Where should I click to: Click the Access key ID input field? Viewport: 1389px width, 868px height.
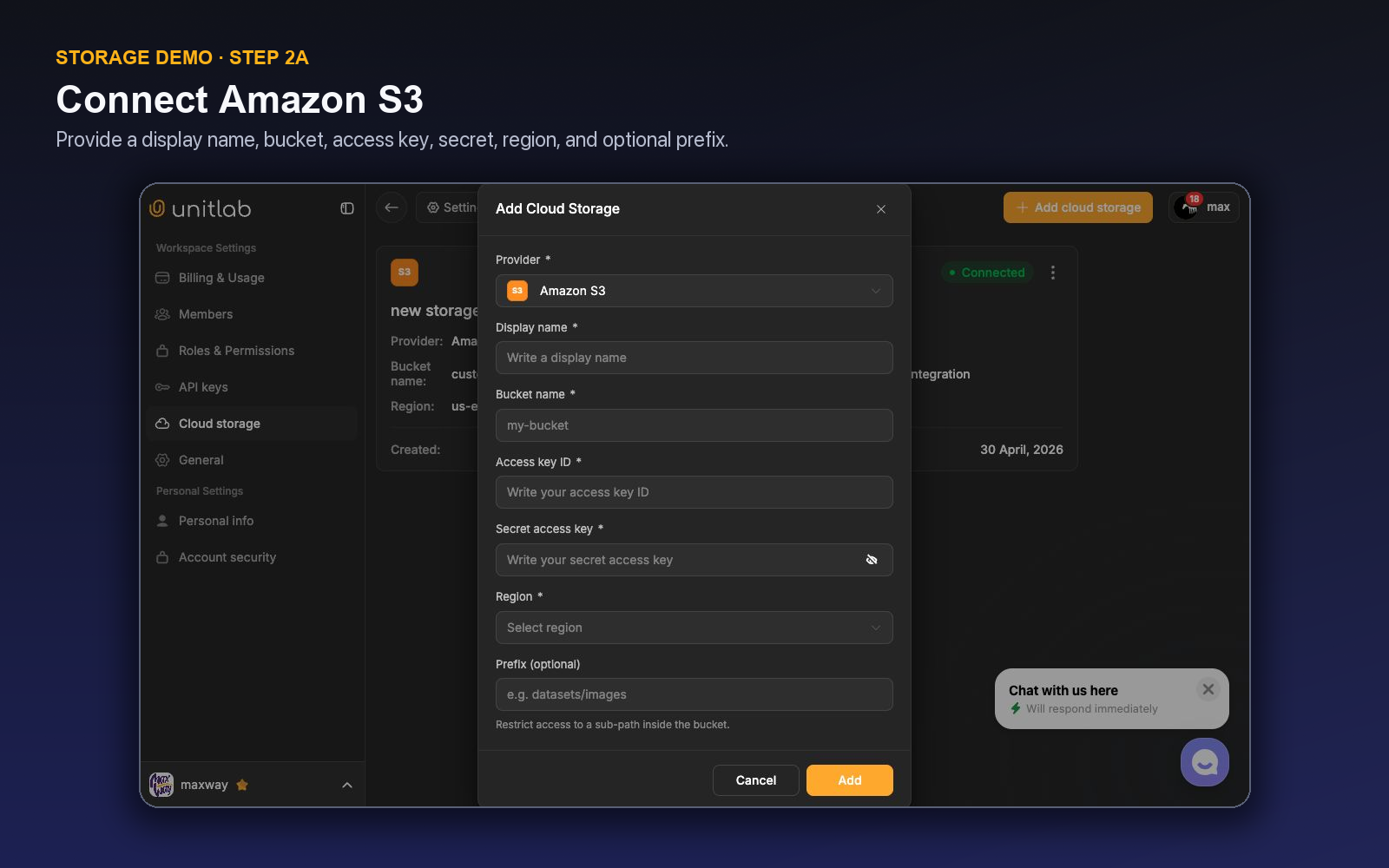[x=694, y=492]
